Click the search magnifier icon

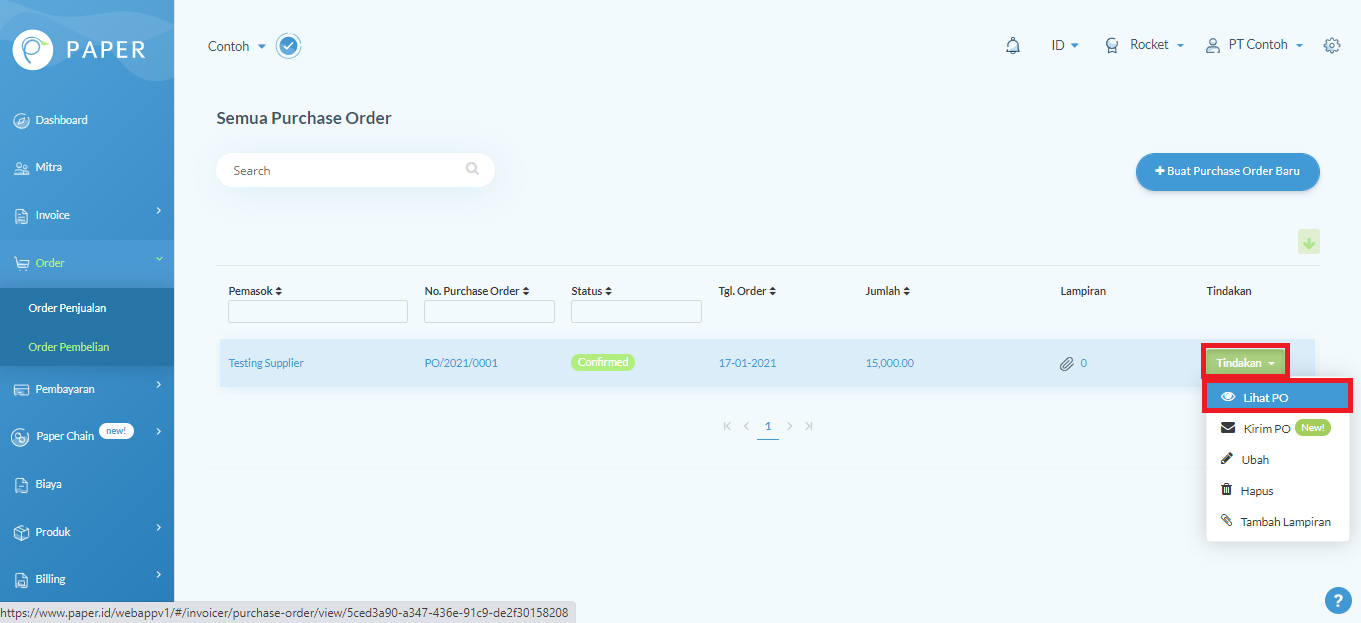point(472,170)
